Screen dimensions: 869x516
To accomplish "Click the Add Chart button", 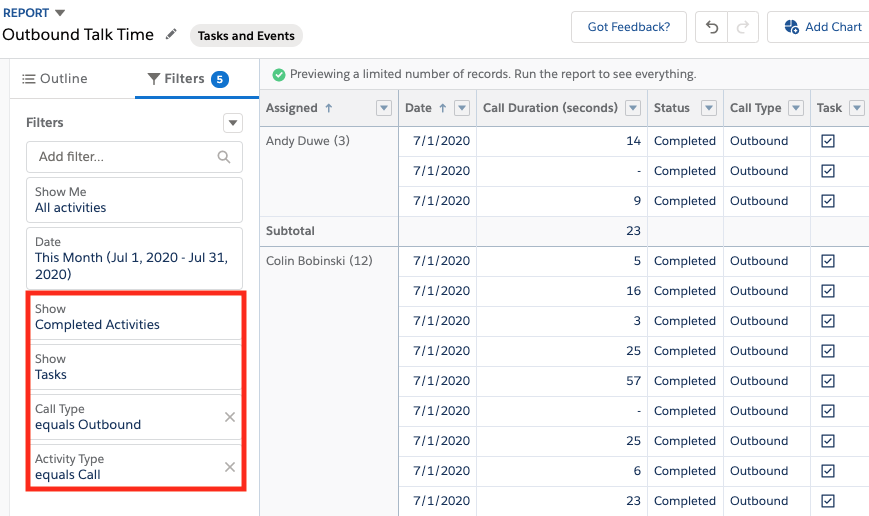I will coord(822,27).
